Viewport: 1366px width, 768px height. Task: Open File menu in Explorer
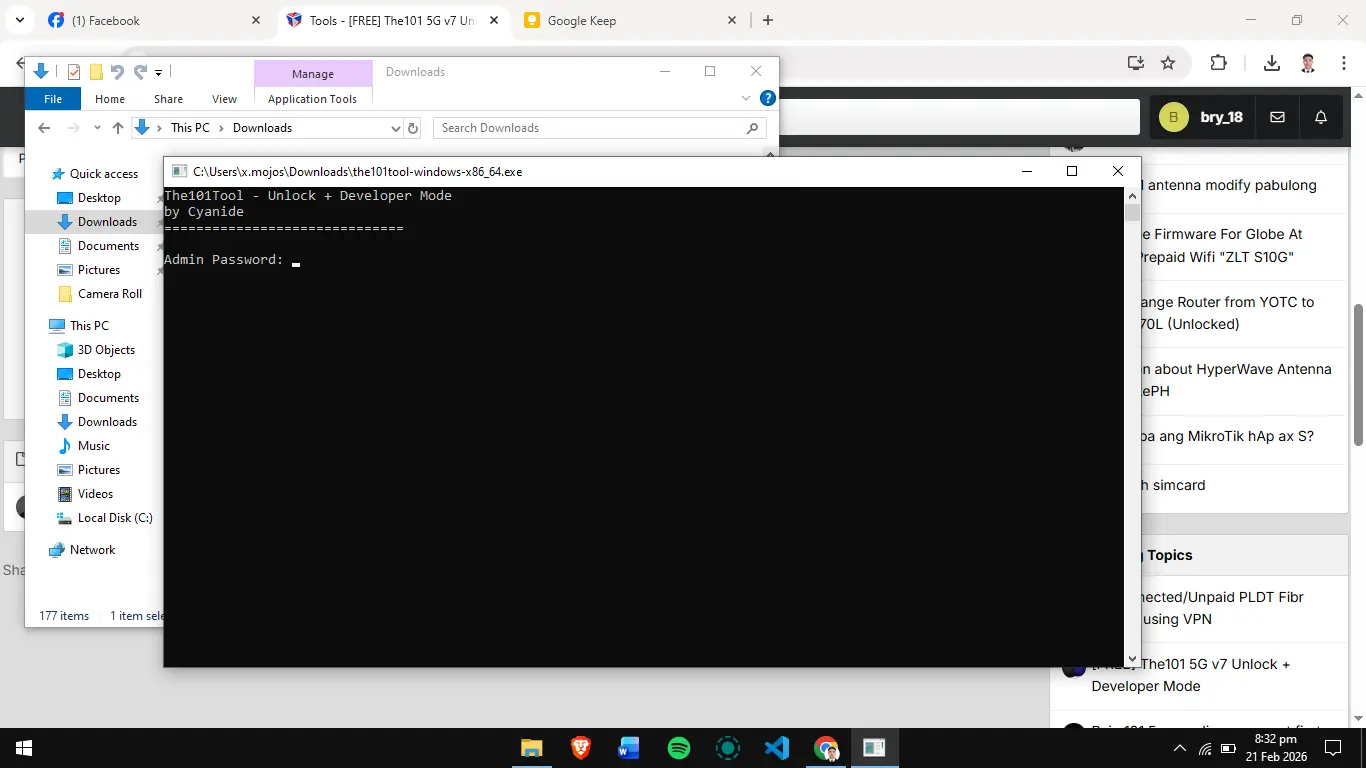click(53, 99)
